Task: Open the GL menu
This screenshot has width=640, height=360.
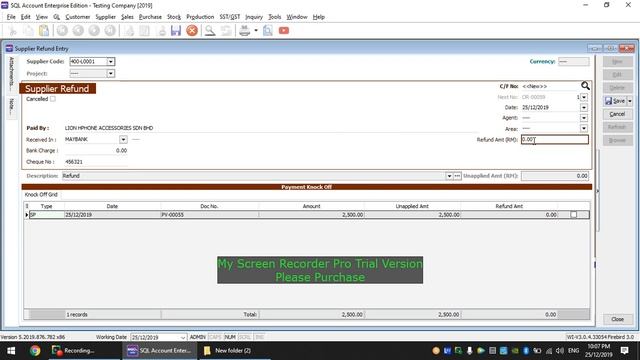Action: [56, 17]
